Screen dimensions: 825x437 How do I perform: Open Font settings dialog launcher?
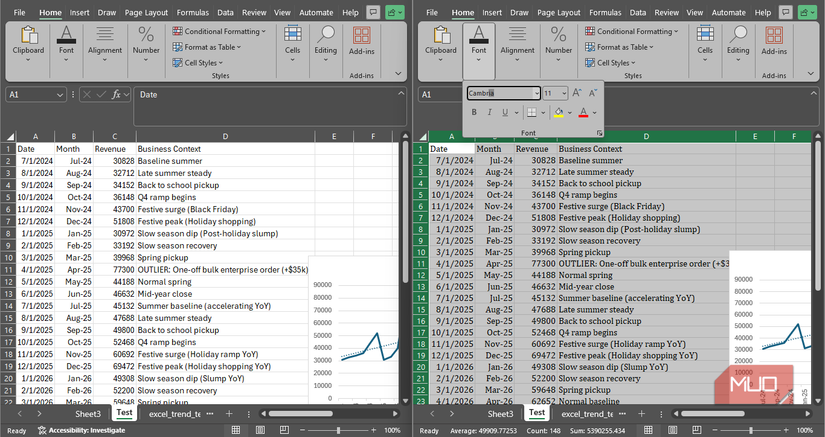click(x=599, y=133)
